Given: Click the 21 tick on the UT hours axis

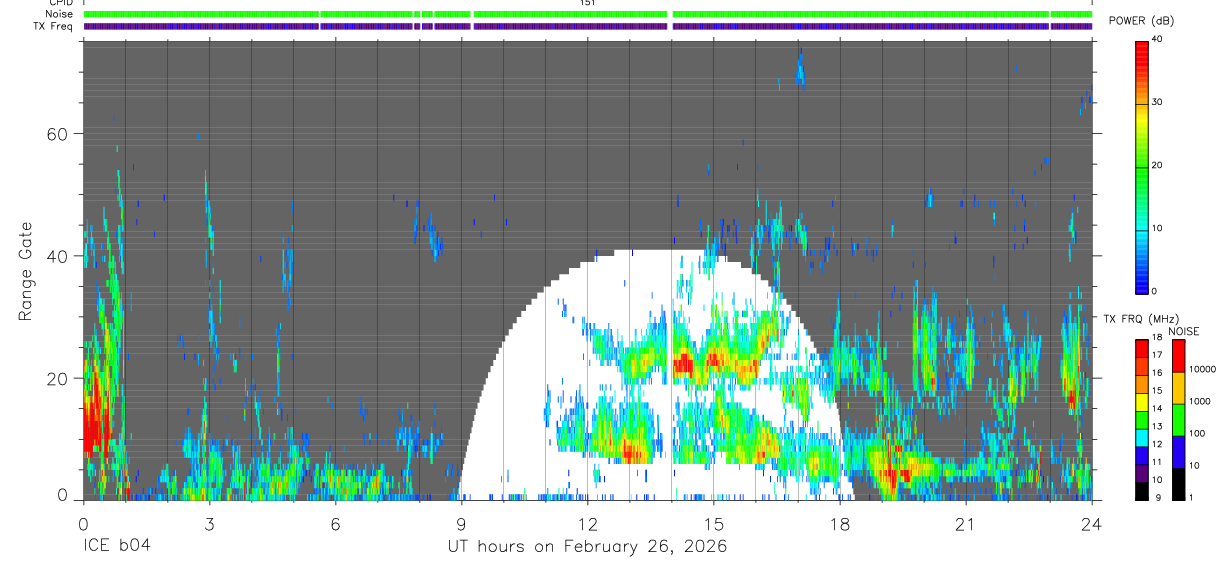Looking at the screenshot, I should [x=965, y=524].
